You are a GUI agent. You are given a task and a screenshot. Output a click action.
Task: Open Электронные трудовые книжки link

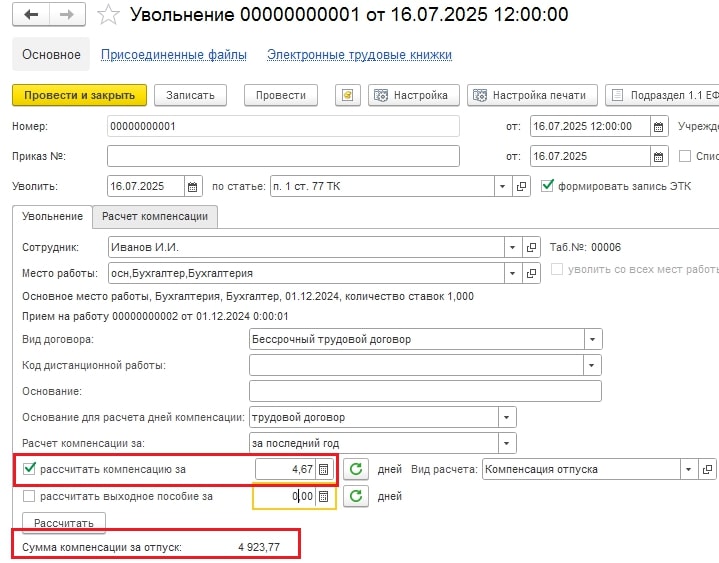[x=360, y=55]
